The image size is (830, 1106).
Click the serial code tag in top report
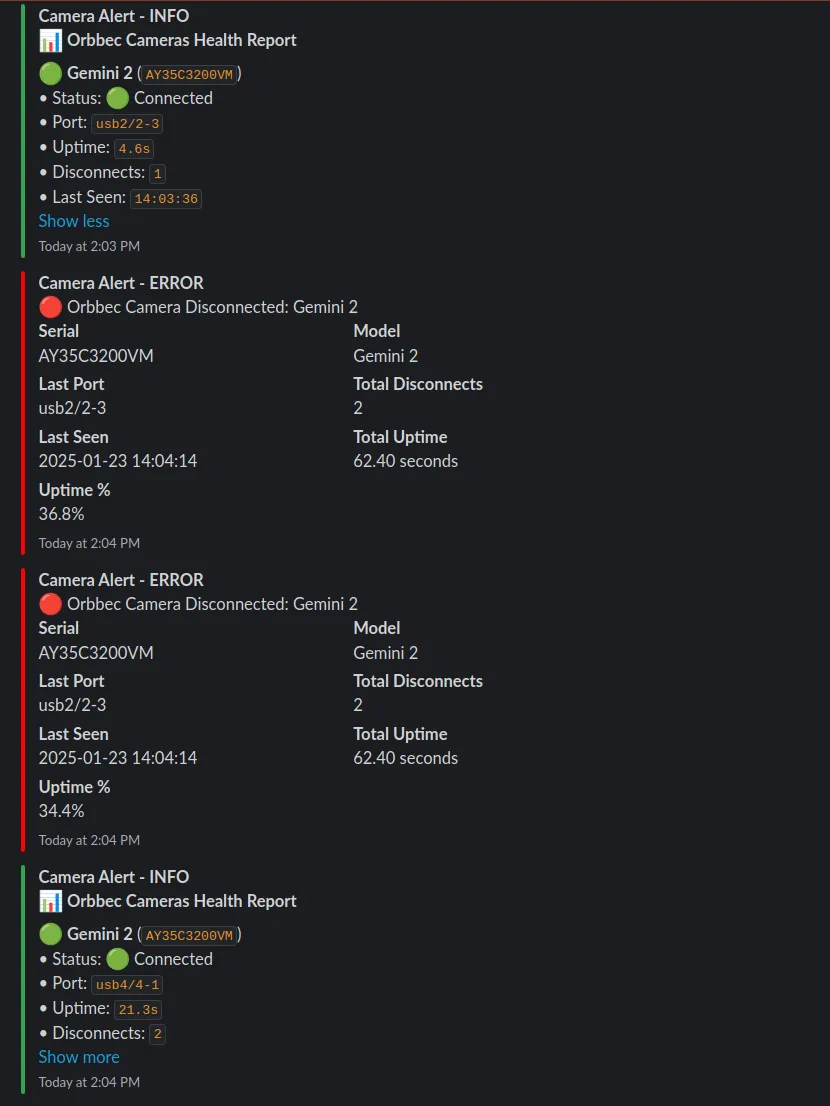point(189,74)
